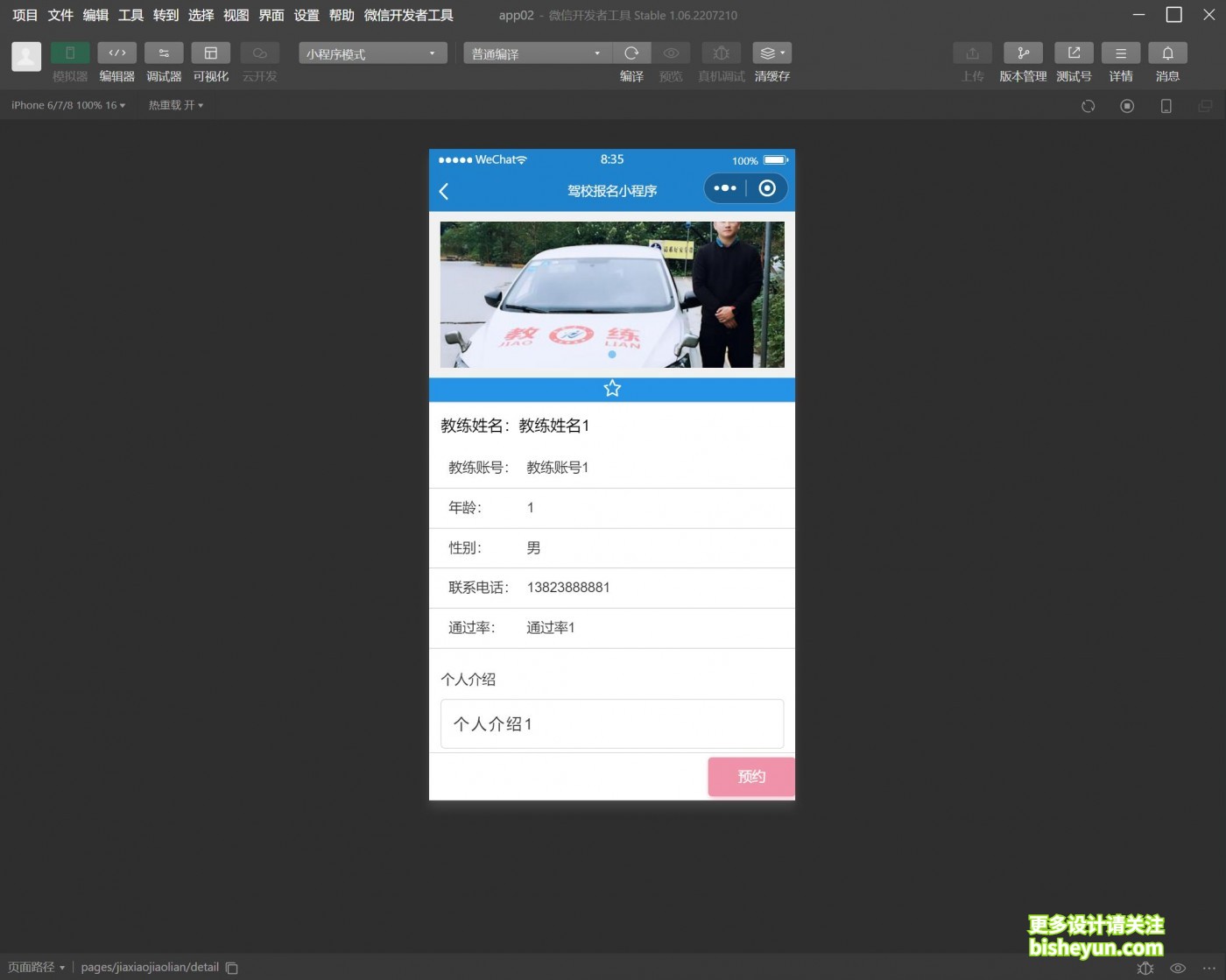The image size is (1226, 980).
Task: Open cloud development (云开发)
Action: pyautogui.click(x=260, y=53)
